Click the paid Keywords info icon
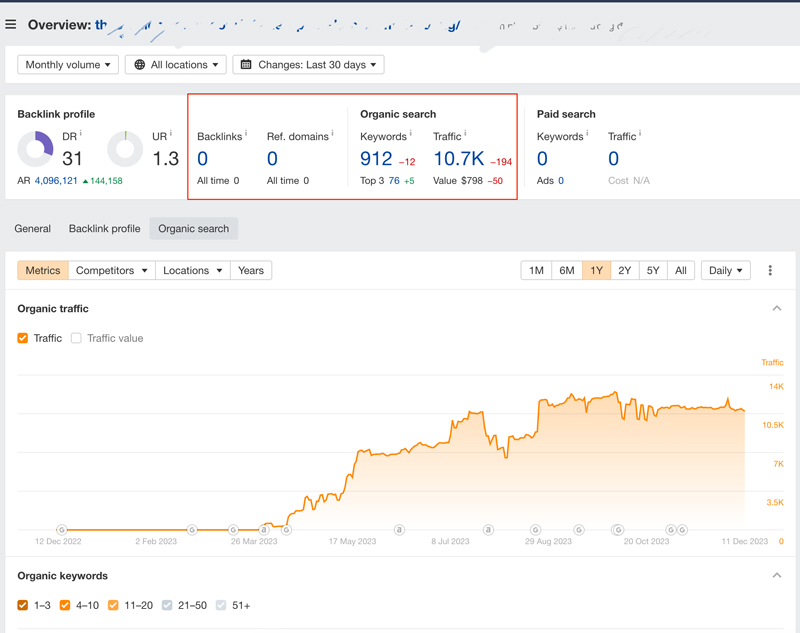Screen dimensions: 800x633 point(587,134)
